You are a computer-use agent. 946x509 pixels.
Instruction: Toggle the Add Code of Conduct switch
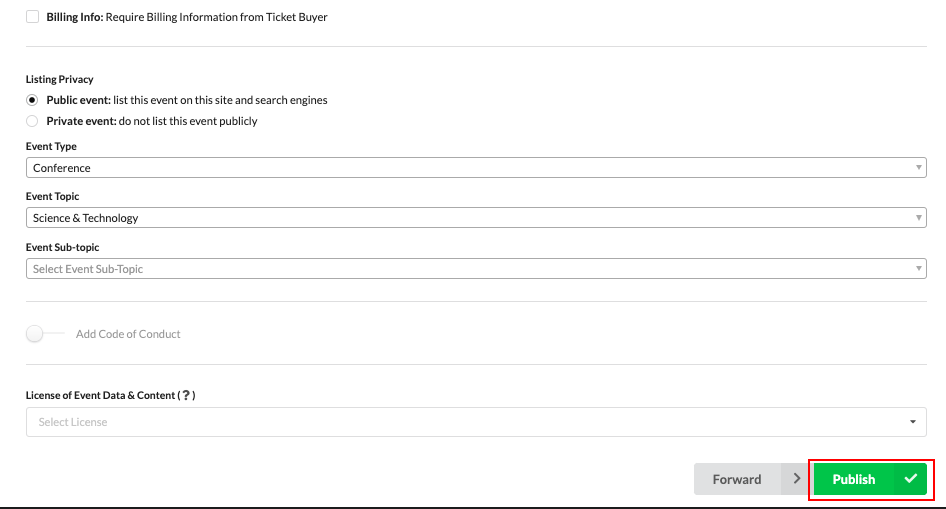point(45,334)
